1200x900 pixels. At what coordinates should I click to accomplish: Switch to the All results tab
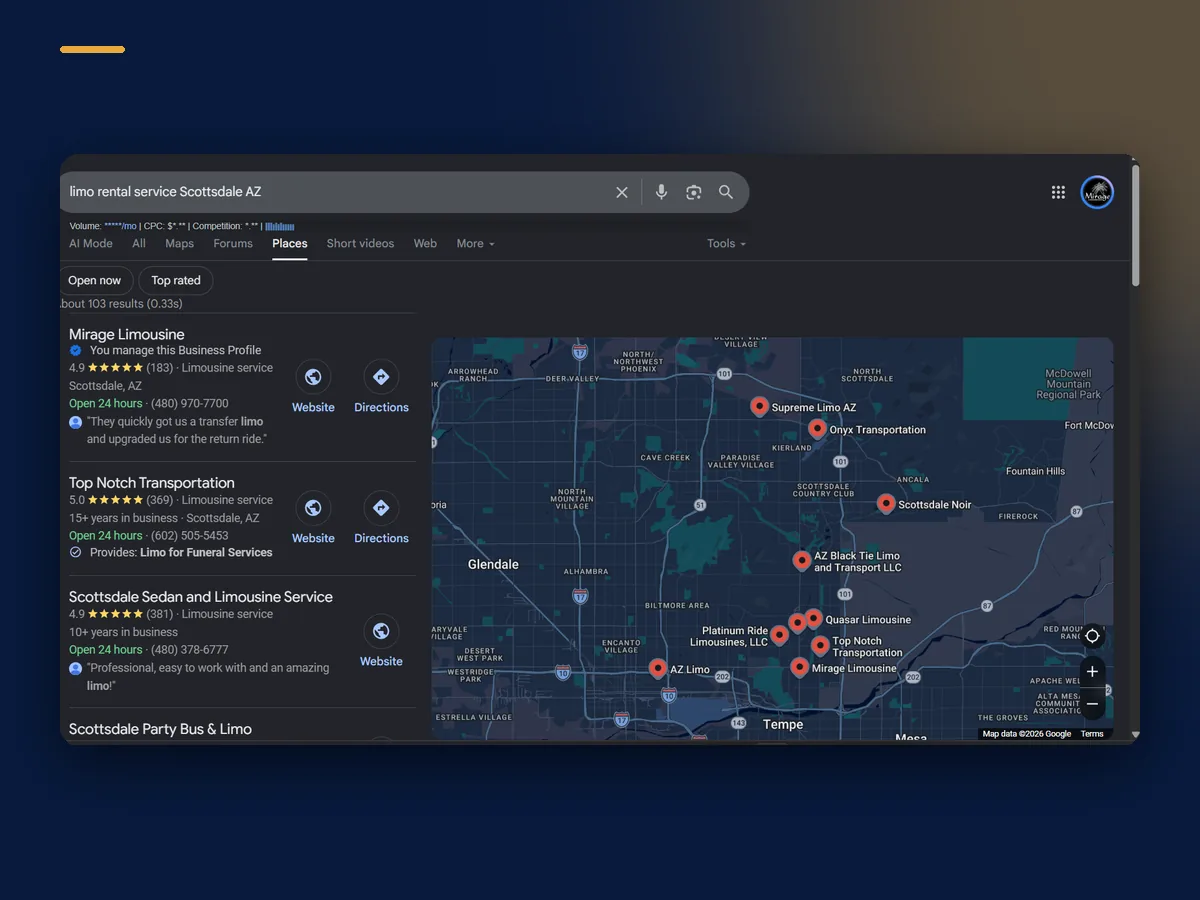[x=139, y=244]
